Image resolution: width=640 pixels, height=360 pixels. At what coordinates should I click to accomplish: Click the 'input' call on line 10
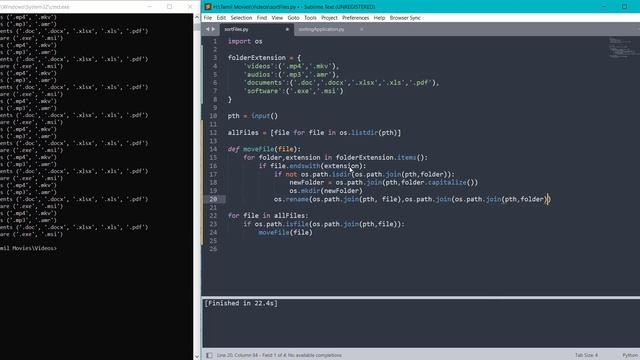[x=260, y=116]
